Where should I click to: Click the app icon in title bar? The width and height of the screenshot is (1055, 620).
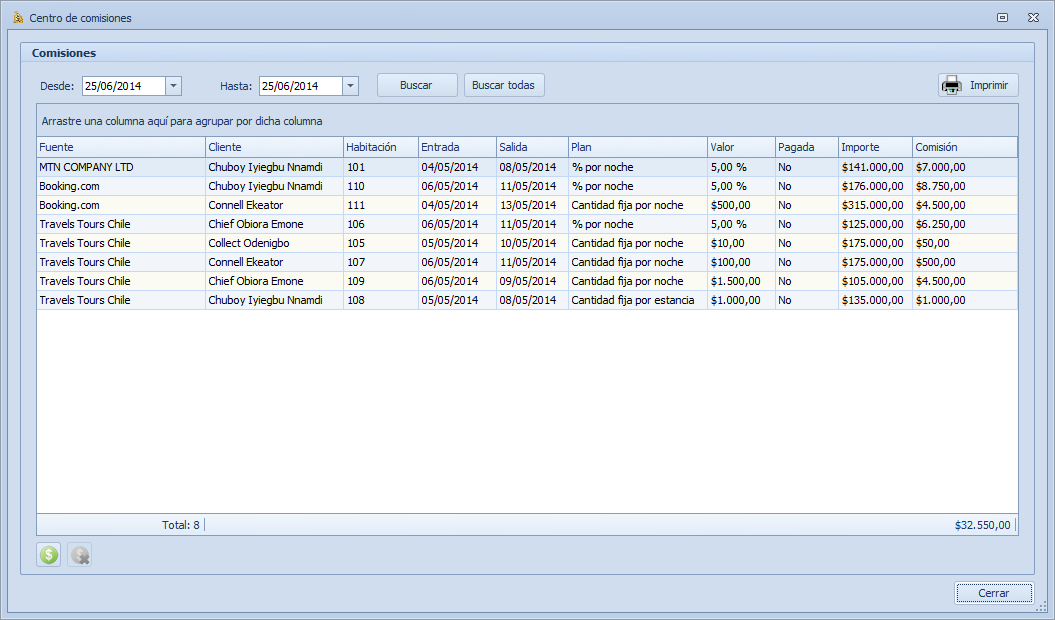(17, 18)
